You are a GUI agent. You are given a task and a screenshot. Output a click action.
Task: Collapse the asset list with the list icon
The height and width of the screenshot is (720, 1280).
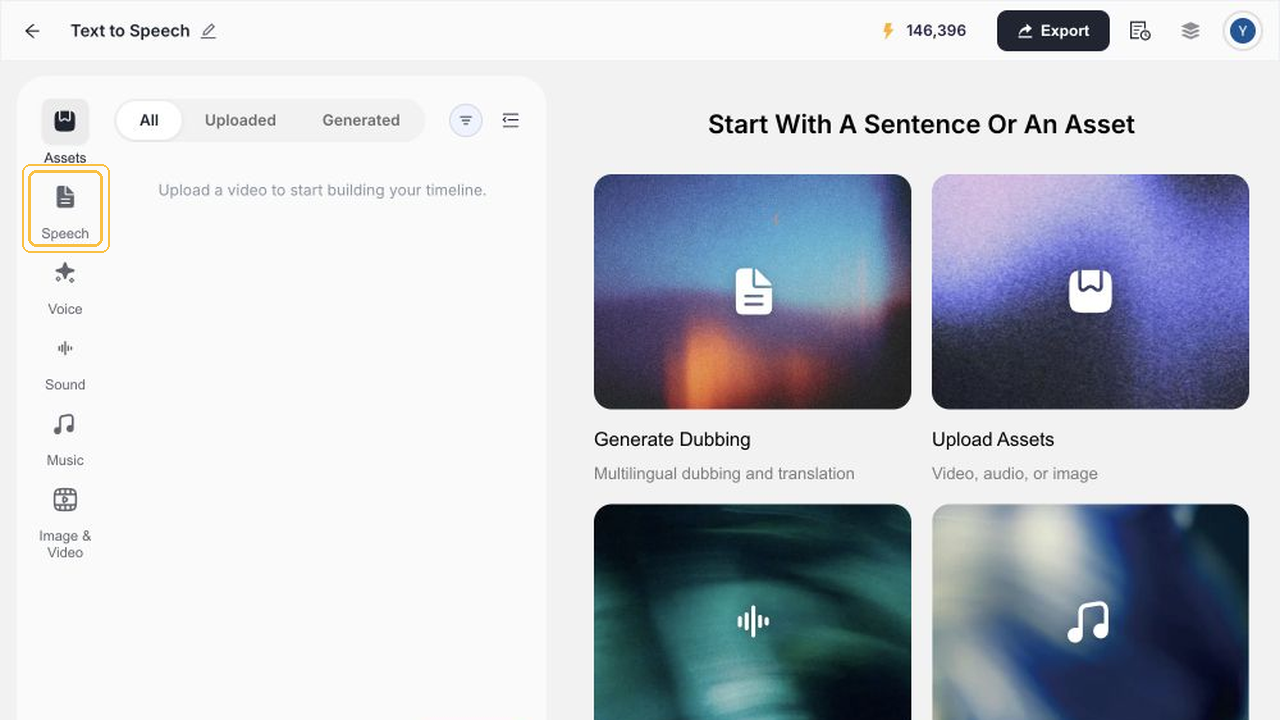point(511,120)
